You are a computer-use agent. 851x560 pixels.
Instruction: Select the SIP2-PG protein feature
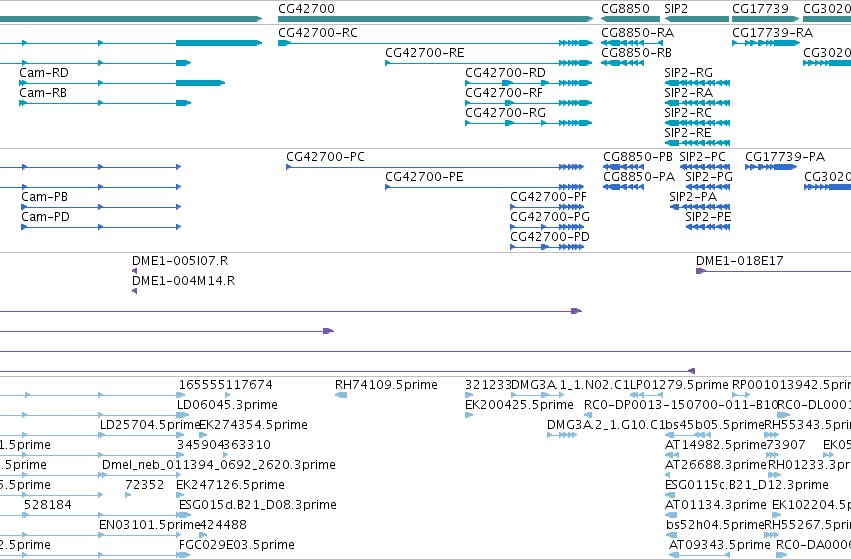tap(708, 187)
